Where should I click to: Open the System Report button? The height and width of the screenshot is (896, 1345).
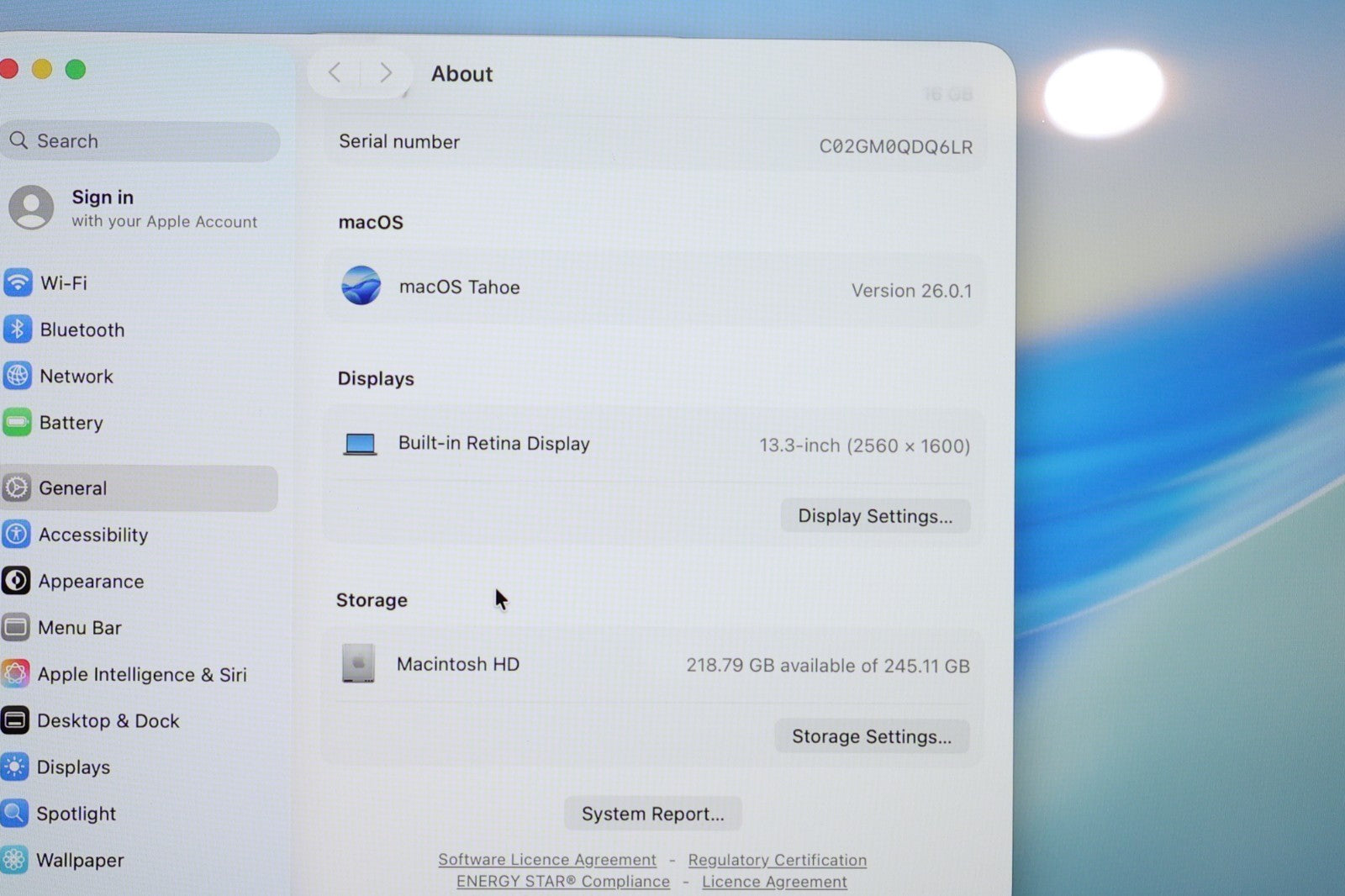(652, 814)
